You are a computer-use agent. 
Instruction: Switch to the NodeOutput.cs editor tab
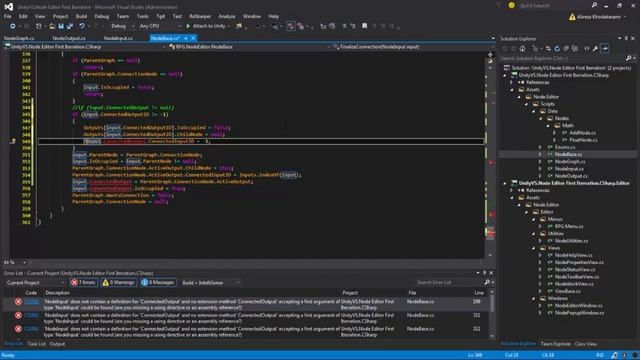pyautogui.click(x=69, y=38)
